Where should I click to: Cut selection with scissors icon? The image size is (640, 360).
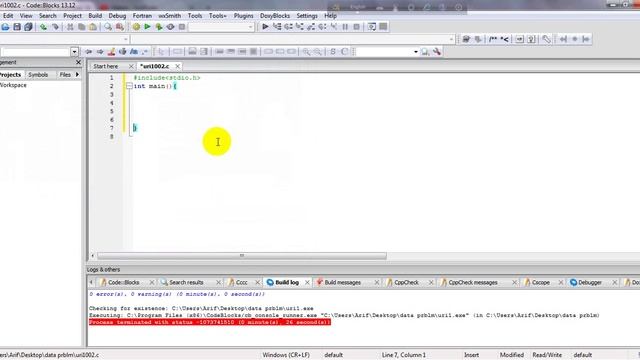pyautogui.click(x=70, y=27)
